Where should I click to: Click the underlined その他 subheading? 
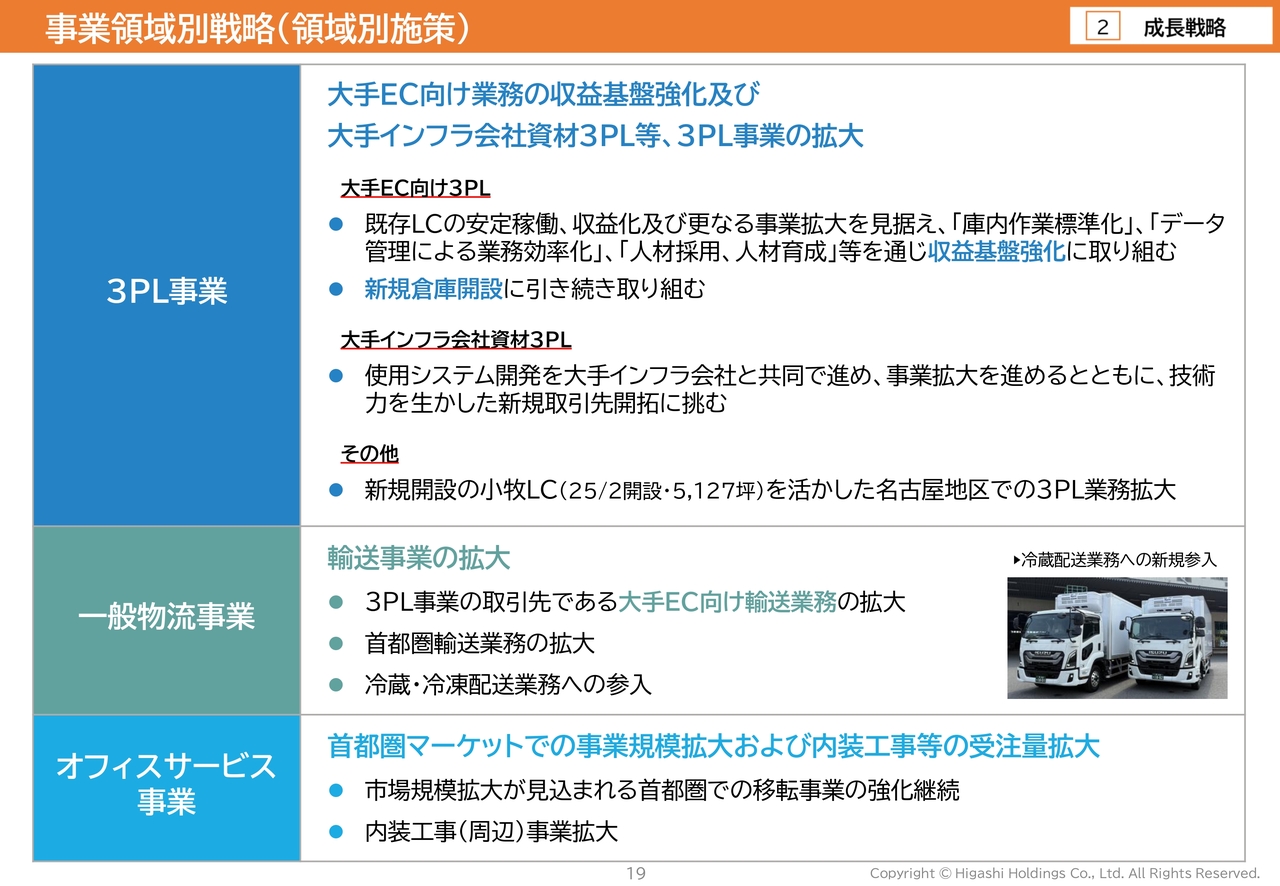point(369,454)
